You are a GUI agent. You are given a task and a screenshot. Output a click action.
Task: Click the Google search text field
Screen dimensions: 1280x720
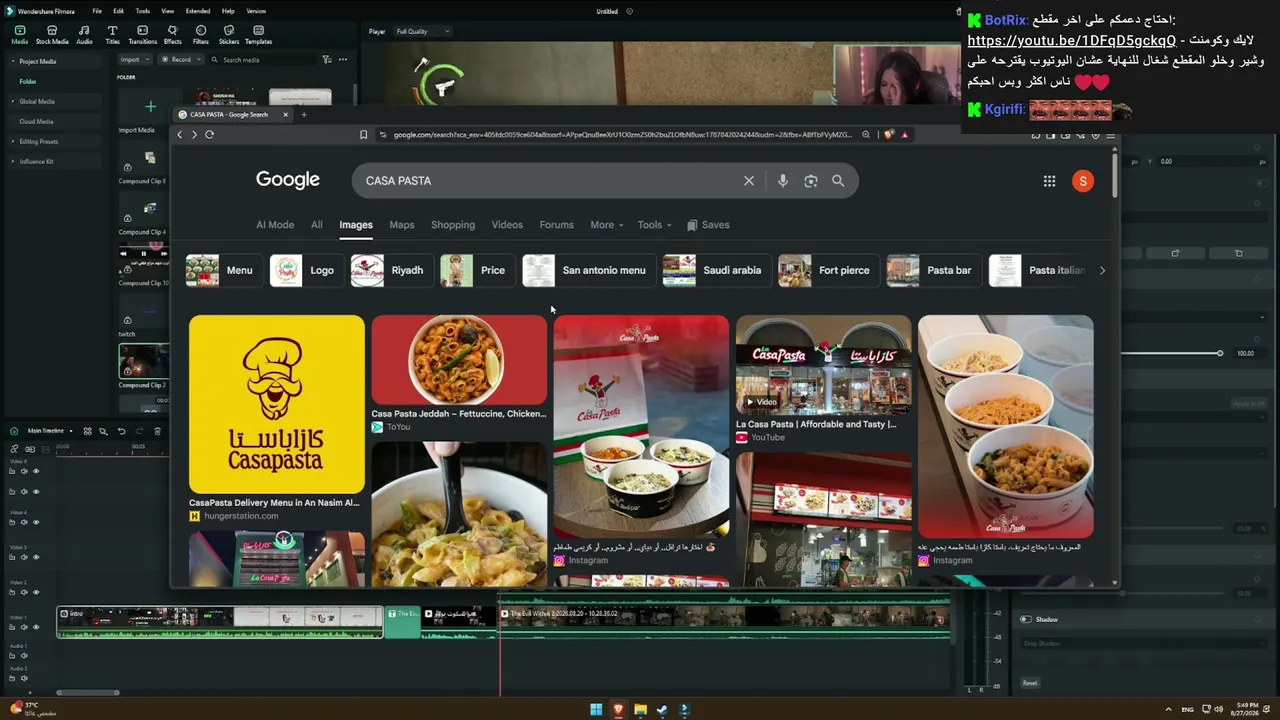550,181
